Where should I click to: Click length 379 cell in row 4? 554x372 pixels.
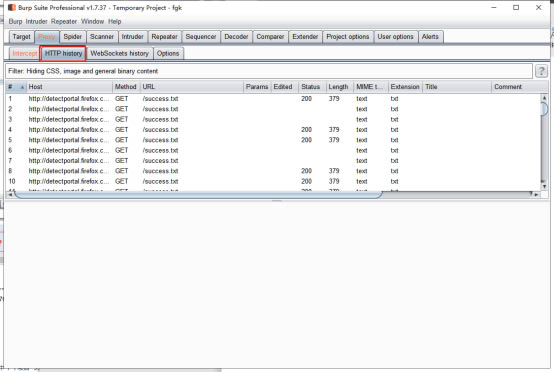click(334, 130)
